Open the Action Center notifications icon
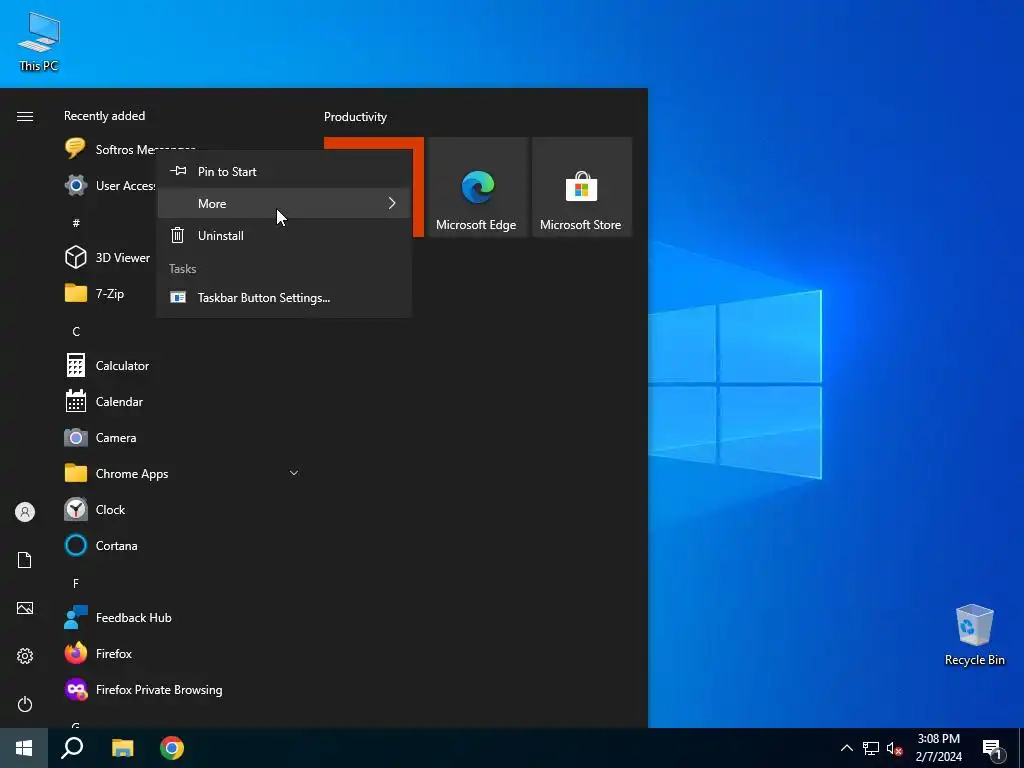This screenshot has height=768, width=1024. [993, 749]
